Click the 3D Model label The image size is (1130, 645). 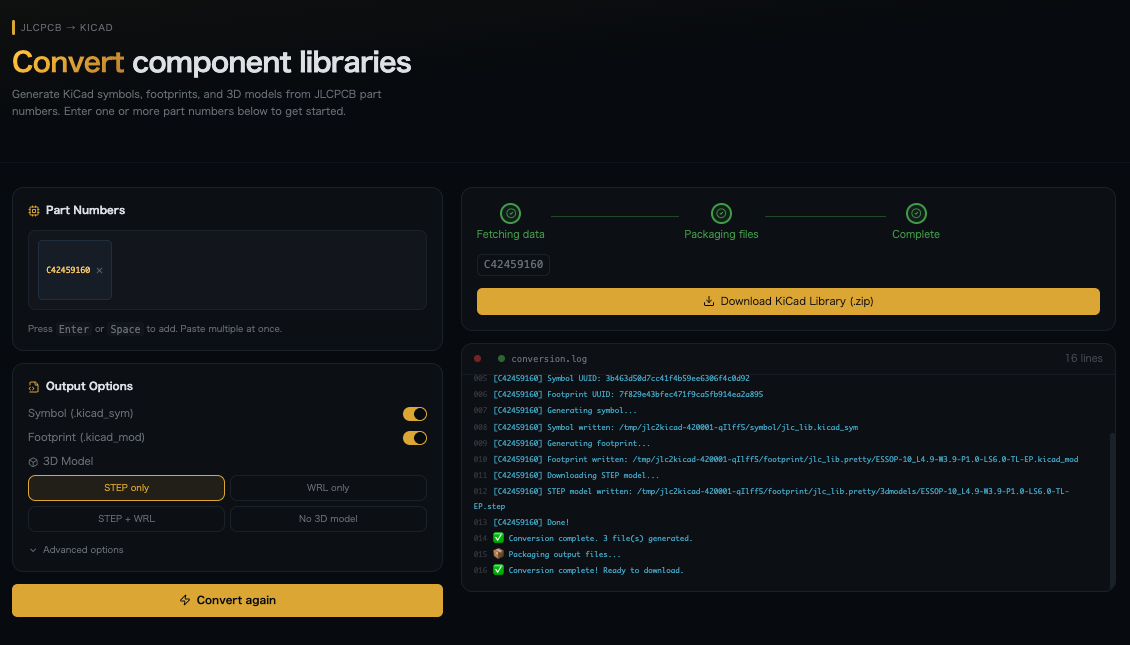[x=68, y=461]
